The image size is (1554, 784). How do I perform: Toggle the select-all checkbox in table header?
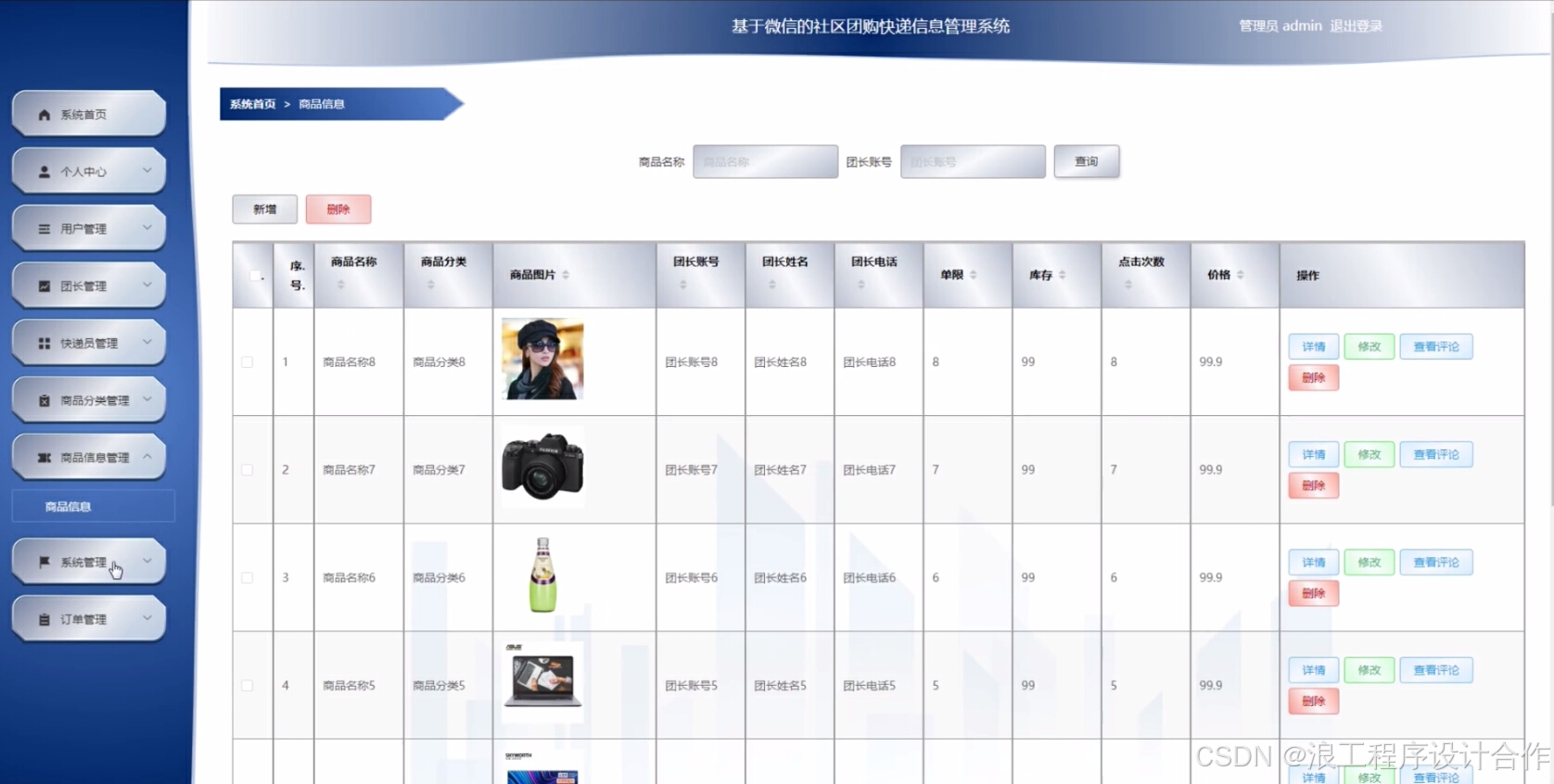255,275
